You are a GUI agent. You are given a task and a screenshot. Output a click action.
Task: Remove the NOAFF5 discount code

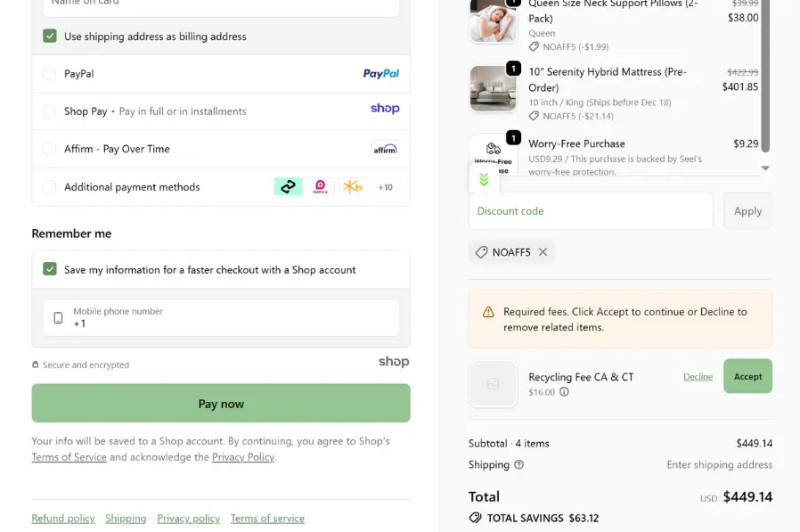point(543,252)
